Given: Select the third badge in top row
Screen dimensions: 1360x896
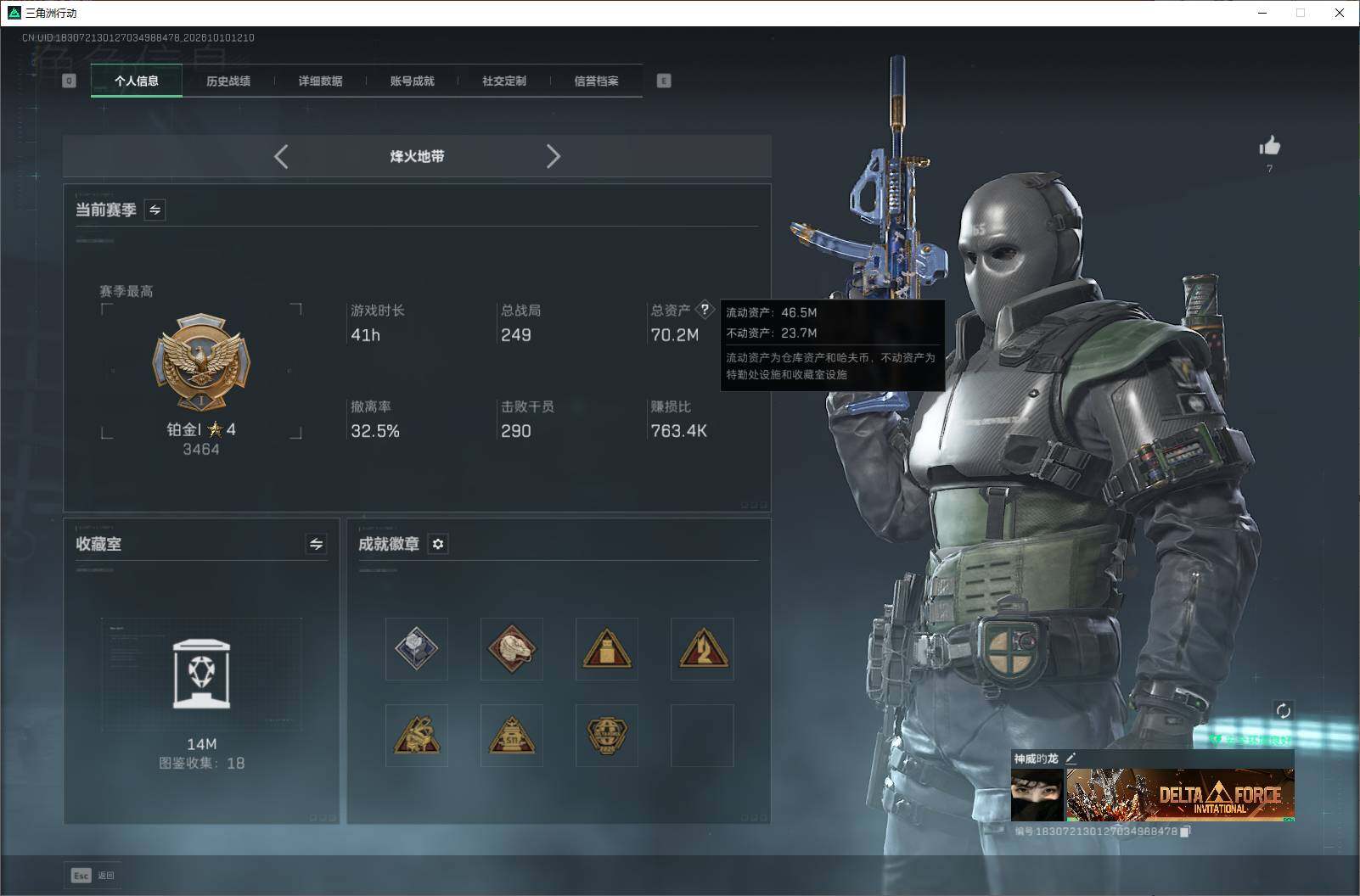Looking at the screenshot, I should pos(607,649).
